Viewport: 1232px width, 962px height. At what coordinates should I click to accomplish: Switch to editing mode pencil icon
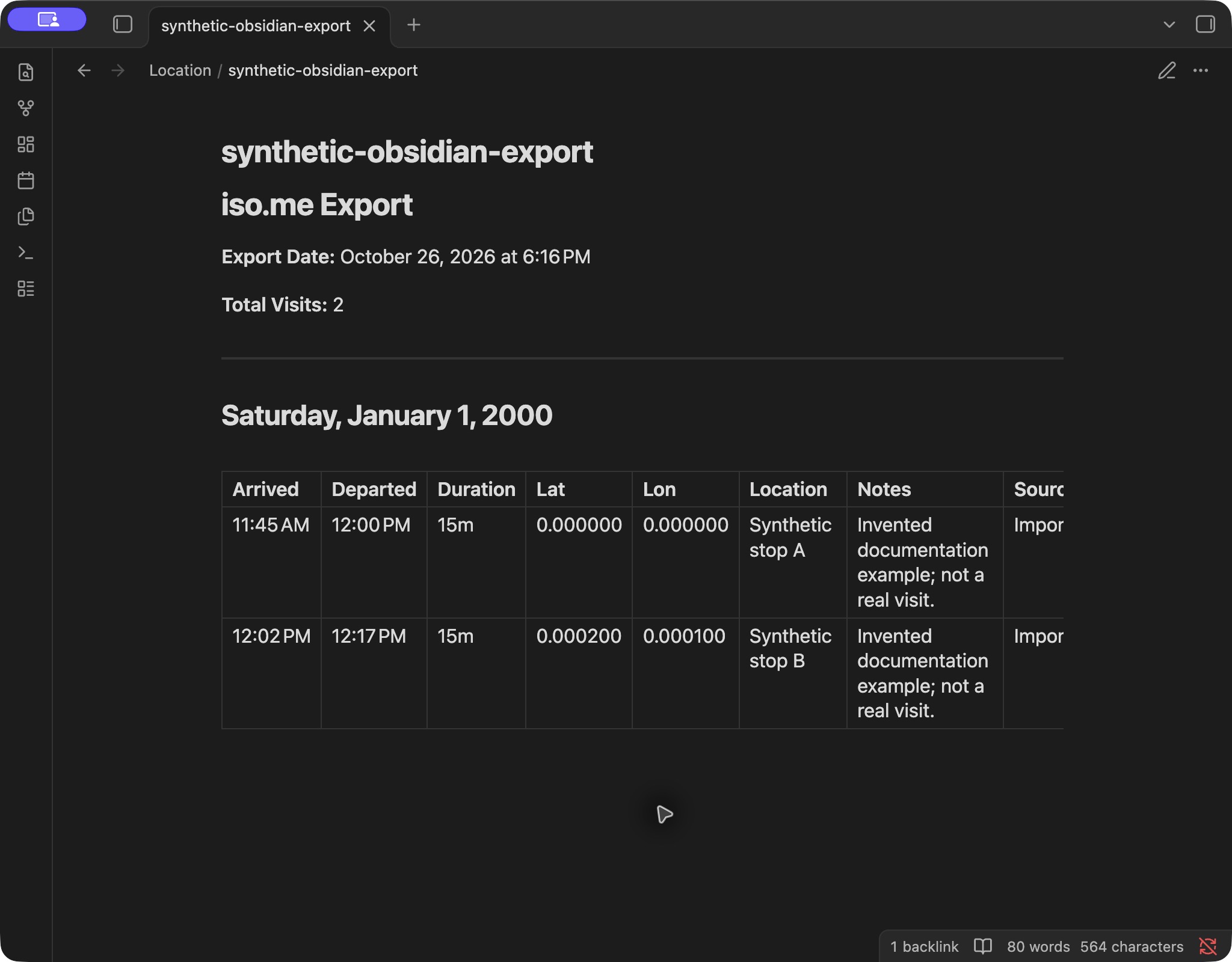click(x=1166, y=70)
